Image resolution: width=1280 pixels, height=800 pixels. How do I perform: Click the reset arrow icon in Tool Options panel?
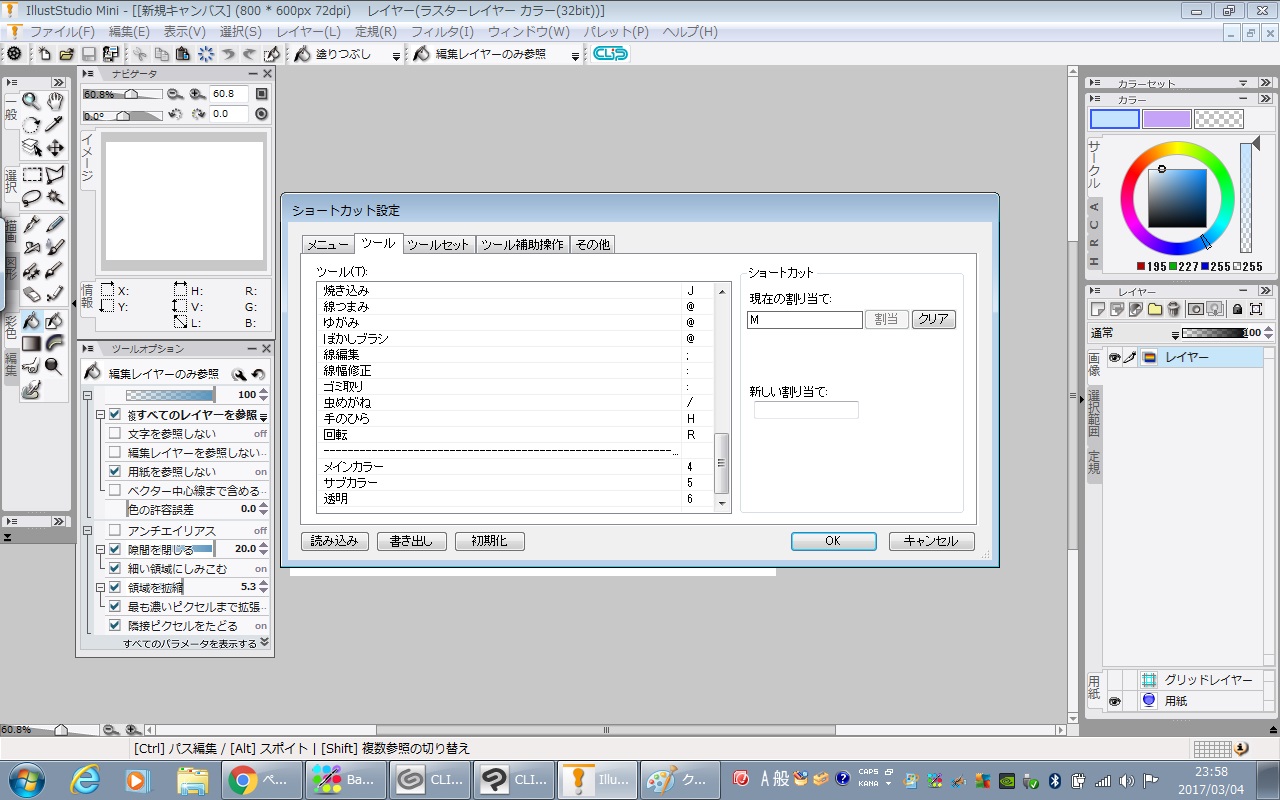click(258, 374)
